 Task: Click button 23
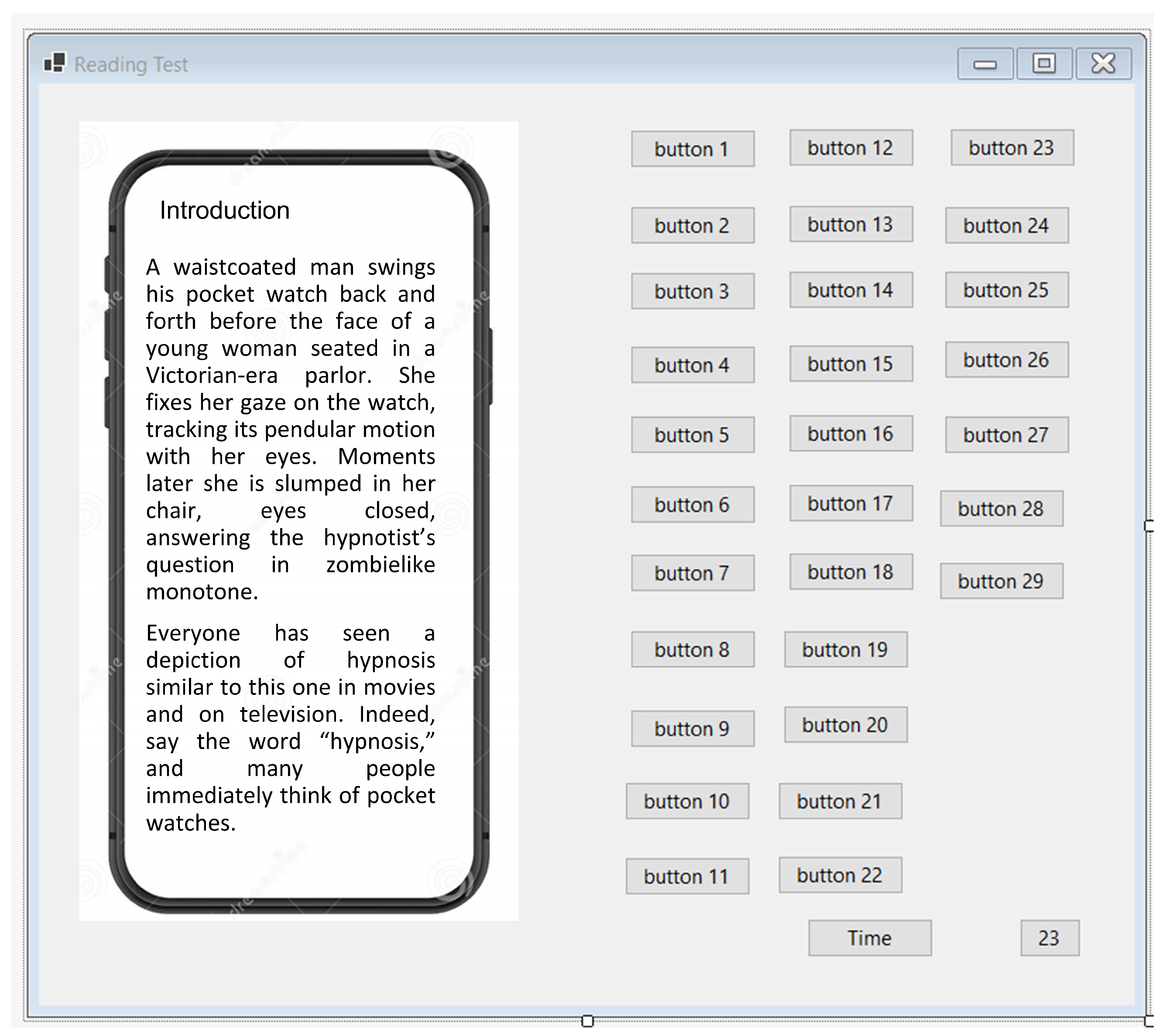pos(1012,148)
